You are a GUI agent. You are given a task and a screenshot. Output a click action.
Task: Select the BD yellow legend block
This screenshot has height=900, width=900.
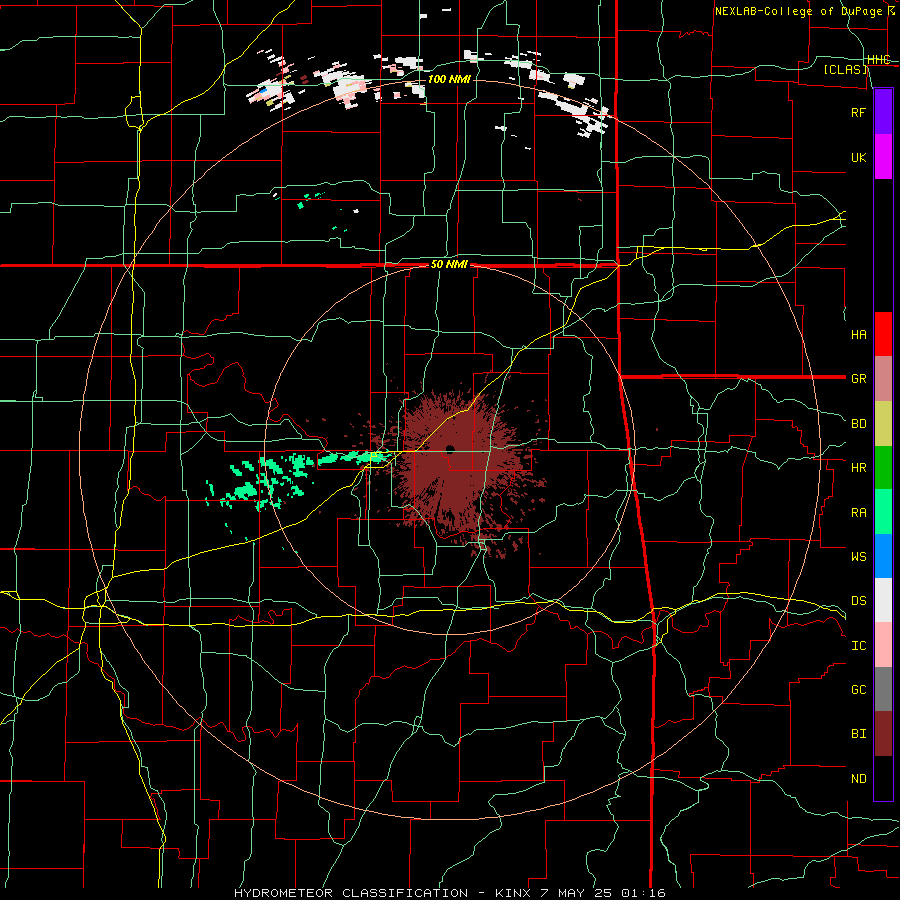point(883,424)
